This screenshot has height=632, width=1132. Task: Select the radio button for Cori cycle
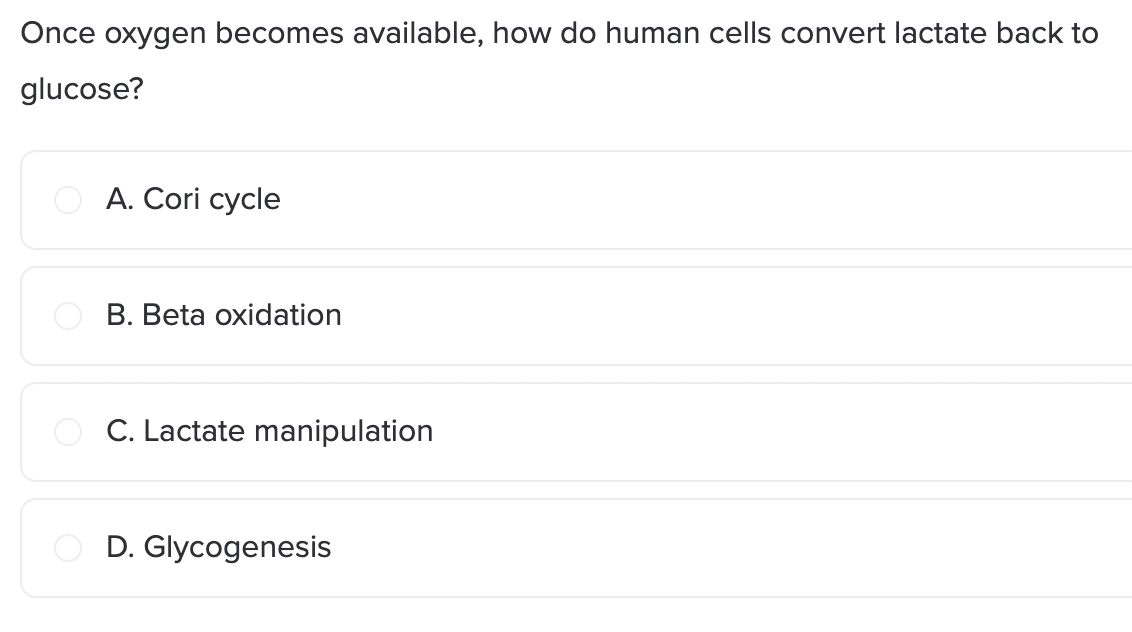68,200
